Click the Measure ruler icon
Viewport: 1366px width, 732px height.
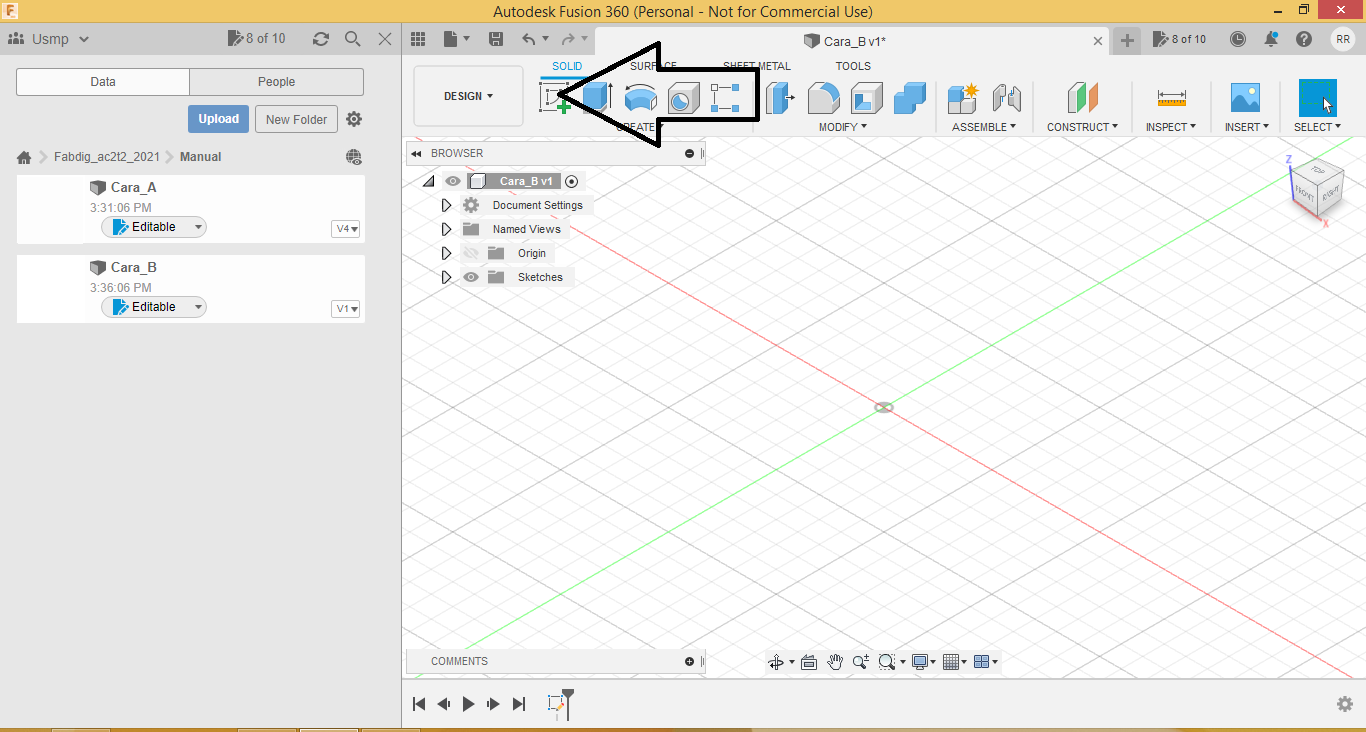click(1171, 98)
